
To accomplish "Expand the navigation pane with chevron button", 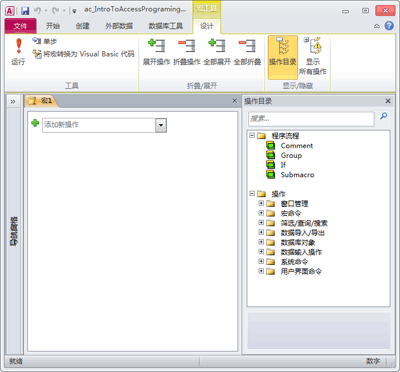I will click(13, 101).
